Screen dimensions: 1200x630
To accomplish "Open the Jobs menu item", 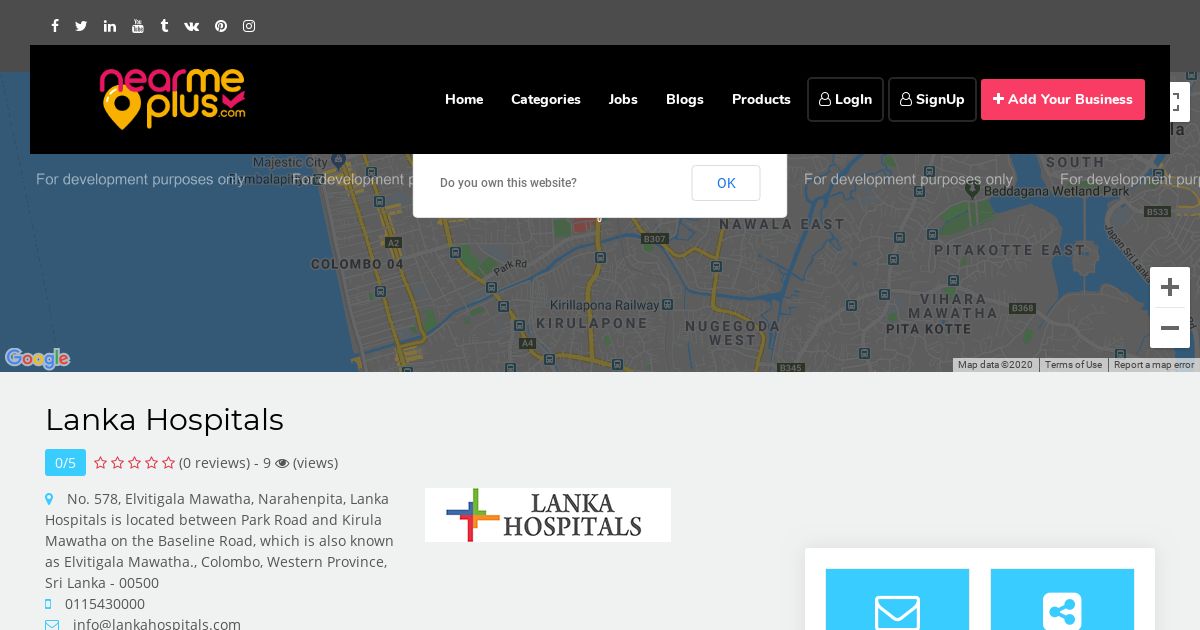I will (x=623, y=99).
